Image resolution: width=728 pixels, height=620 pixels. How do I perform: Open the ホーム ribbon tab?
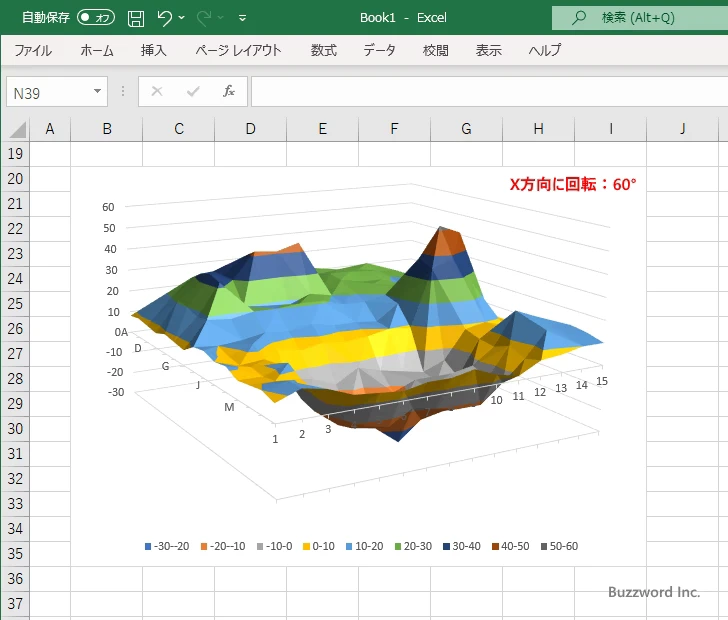[97, 50]
